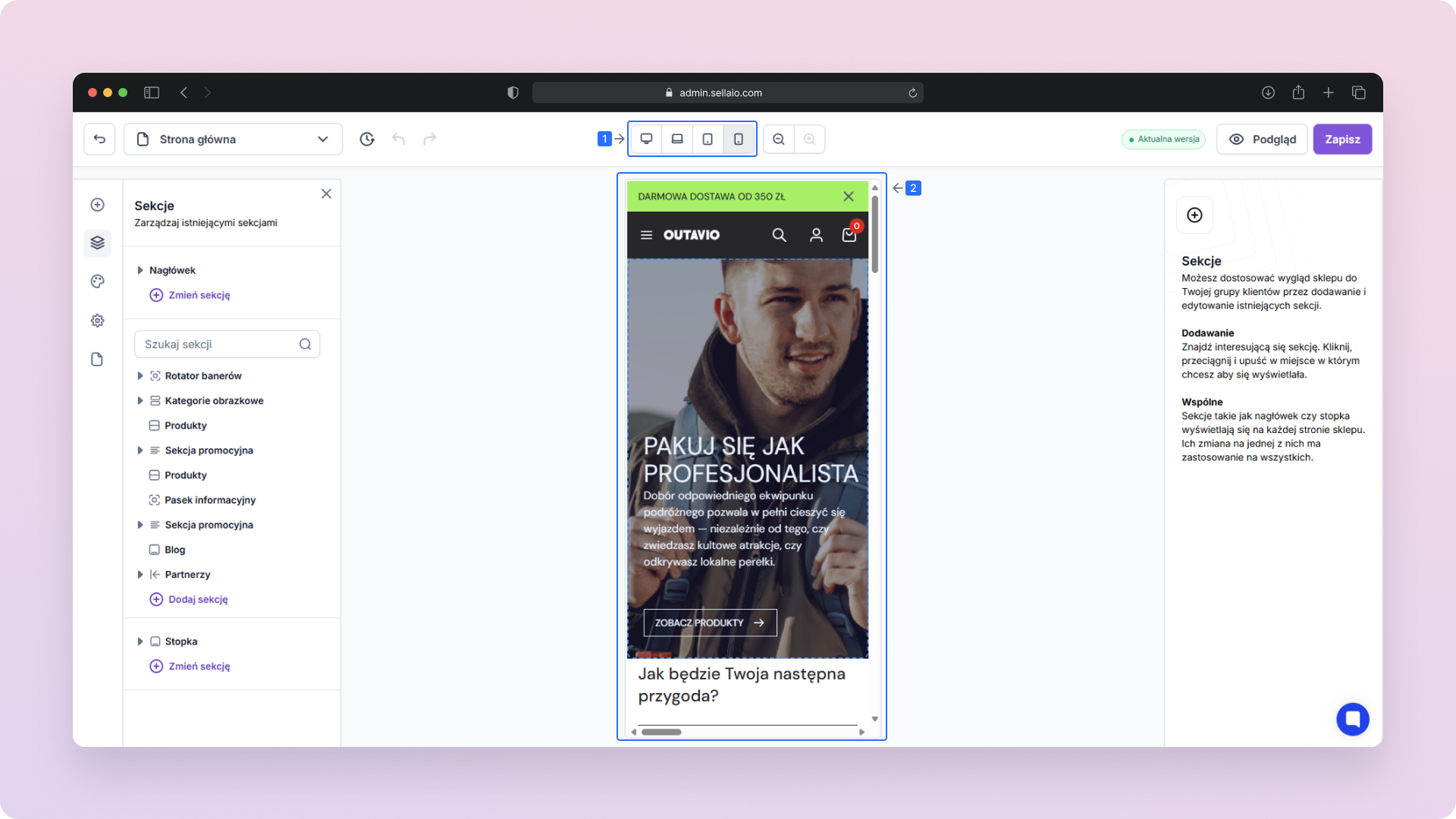Screen dimensions: 1456x819
Task: Expand the Rotator banerów section
Action: coord(140,376)
